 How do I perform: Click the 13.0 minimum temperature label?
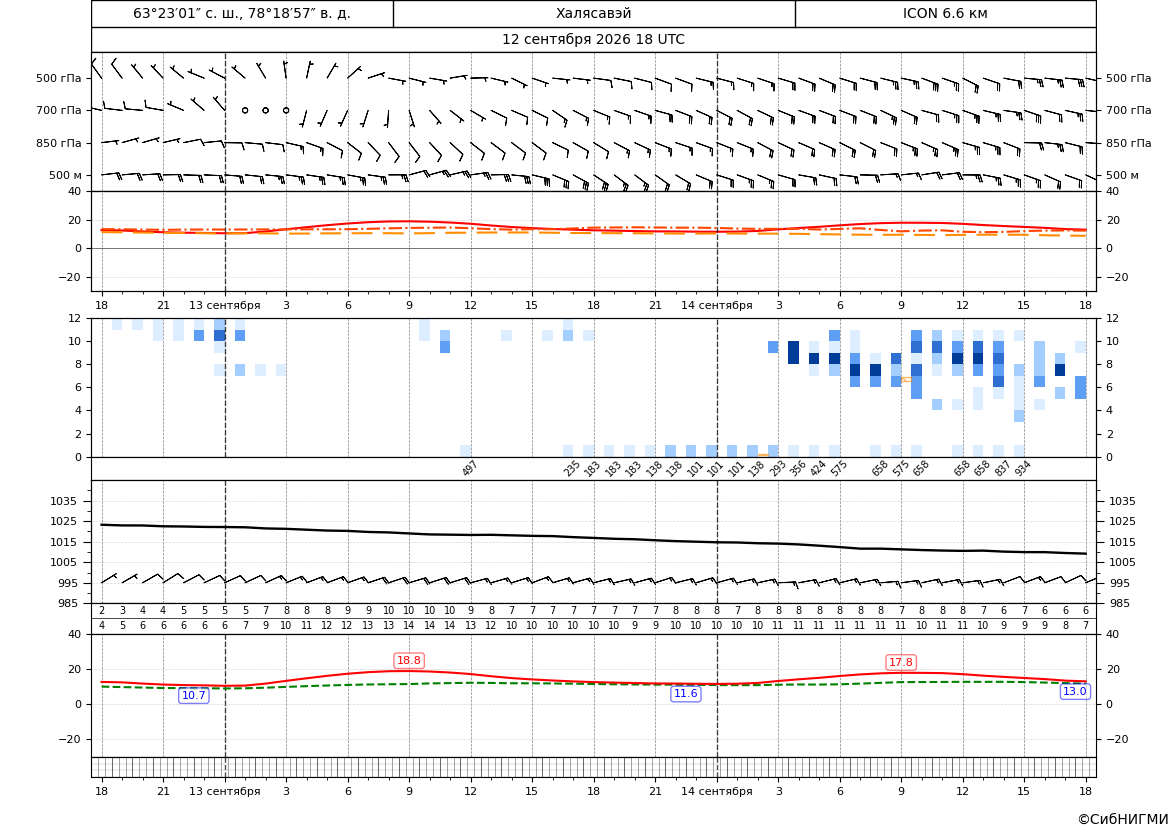pyautogui.click(x=1074, y=691)
